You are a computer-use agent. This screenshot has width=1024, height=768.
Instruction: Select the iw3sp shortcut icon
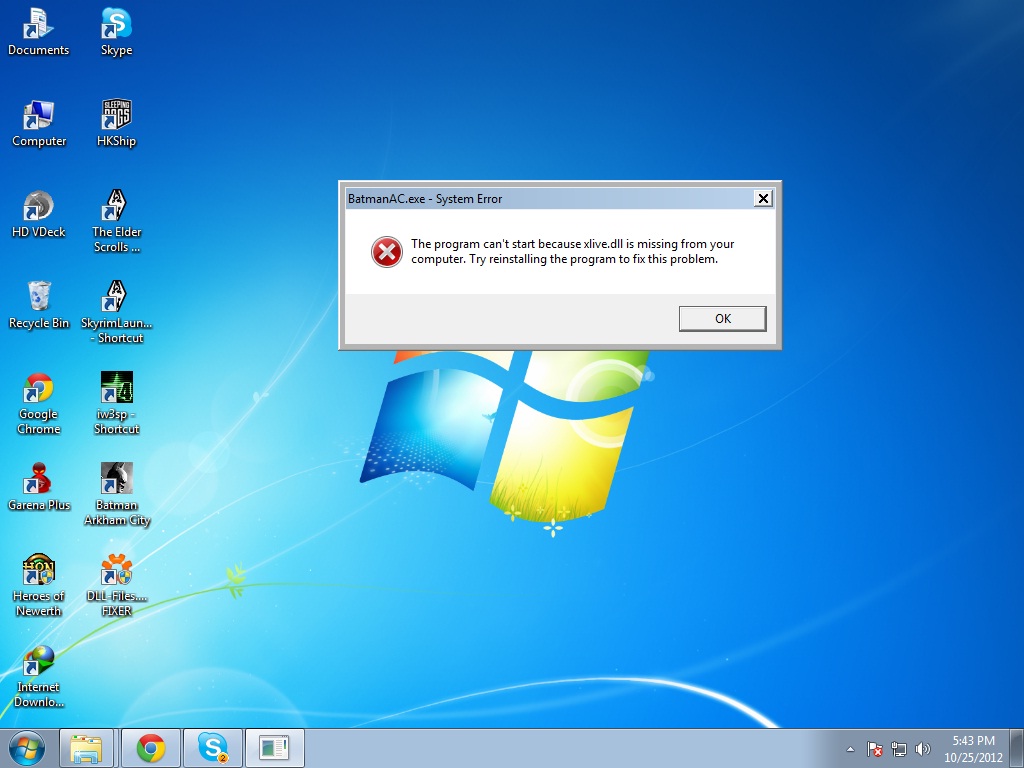(117, 388)
